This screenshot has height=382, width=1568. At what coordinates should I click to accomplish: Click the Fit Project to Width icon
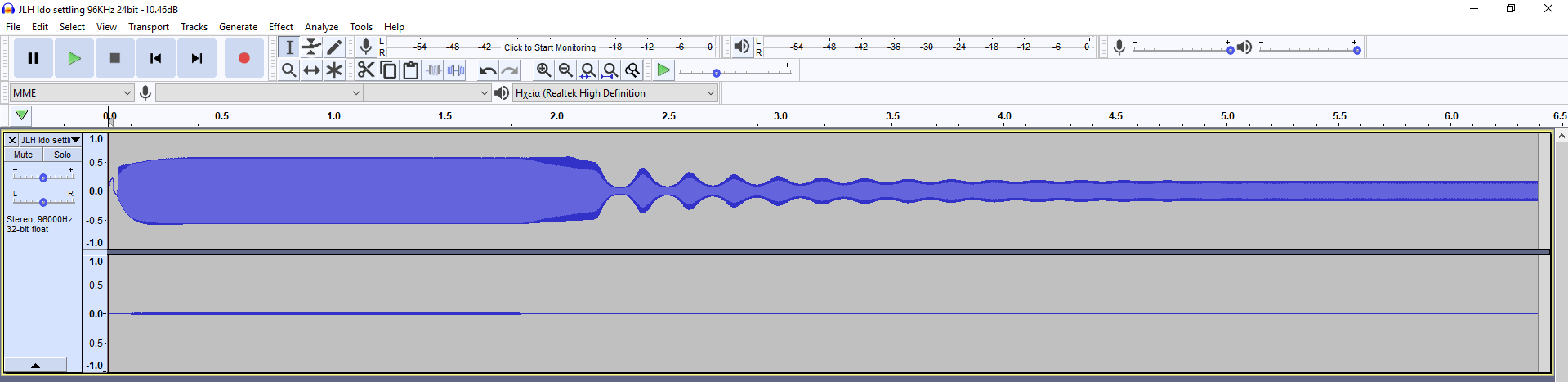pyautogui.click(x=610, y=70)
